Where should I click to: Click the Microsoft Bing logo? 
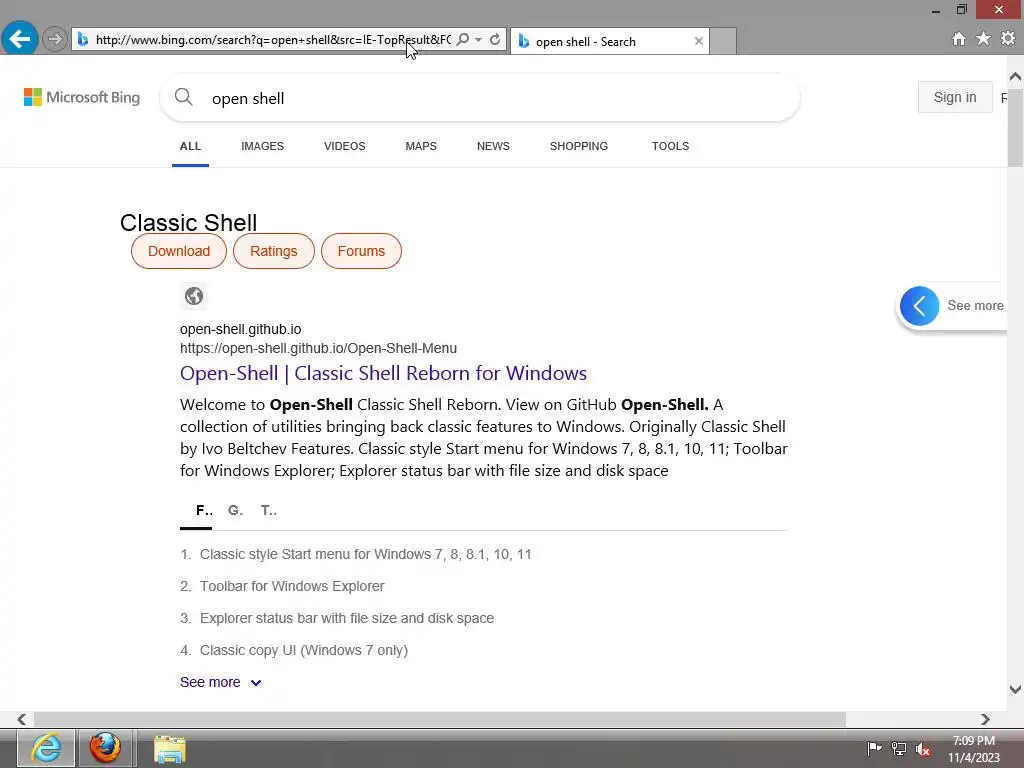coord(82,97)
